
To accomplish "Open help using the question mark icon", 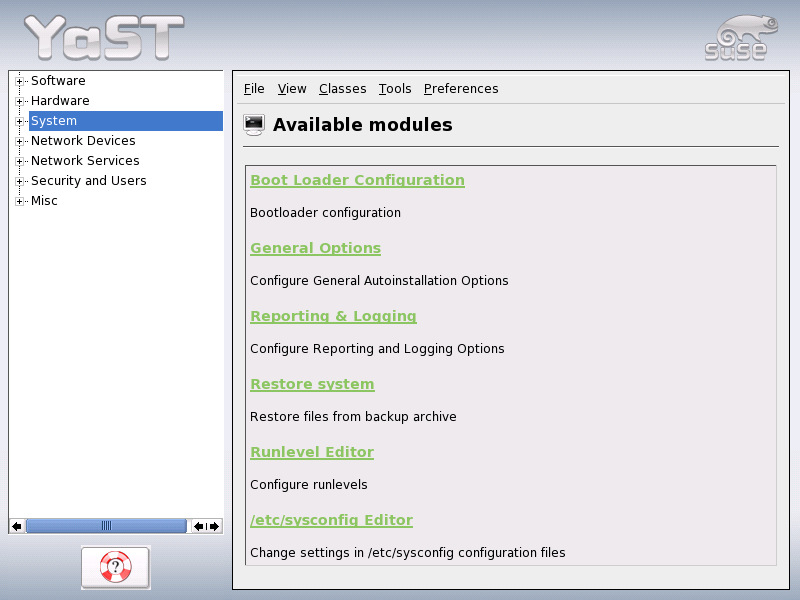I will click(x=115, y=567).
